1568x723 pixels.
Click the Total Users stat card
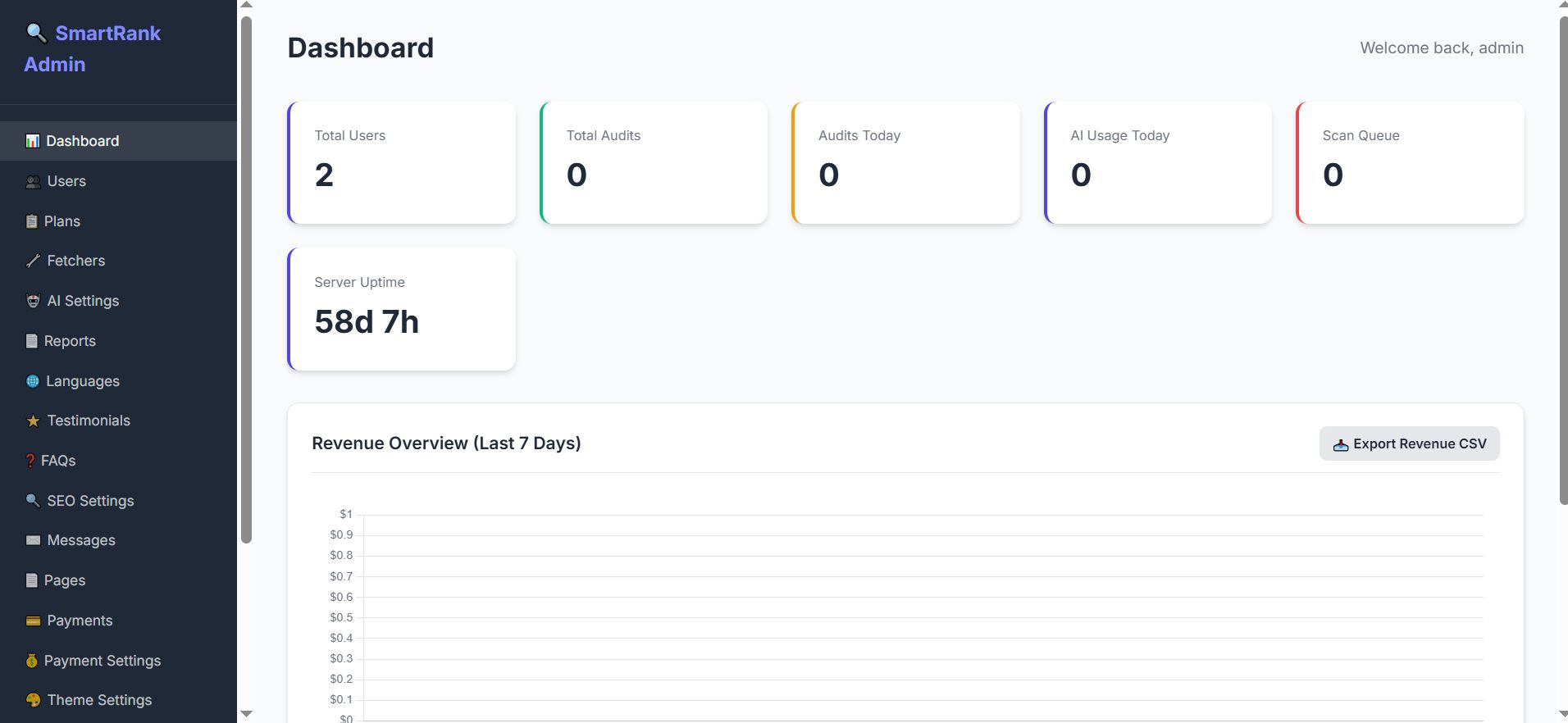pos(402,162)
